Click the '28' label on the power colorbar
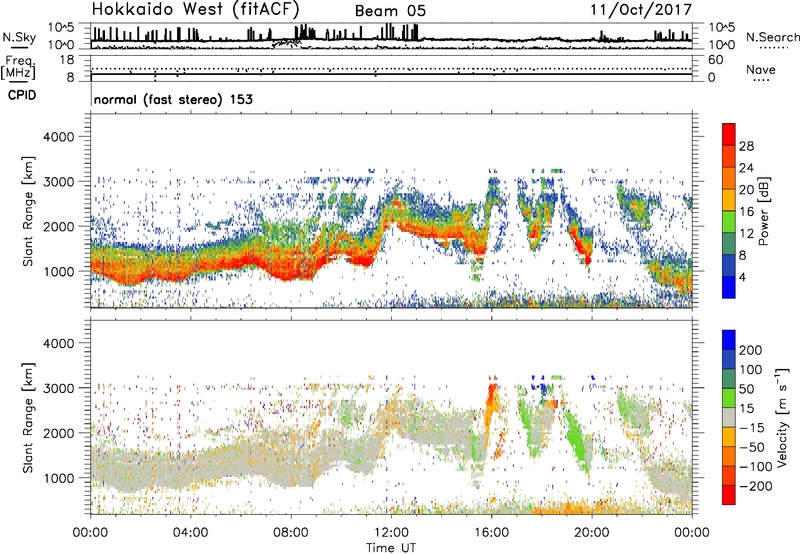The height and width of the screenshot is (554, 800). pyautogui.click(x=746, y=146)
